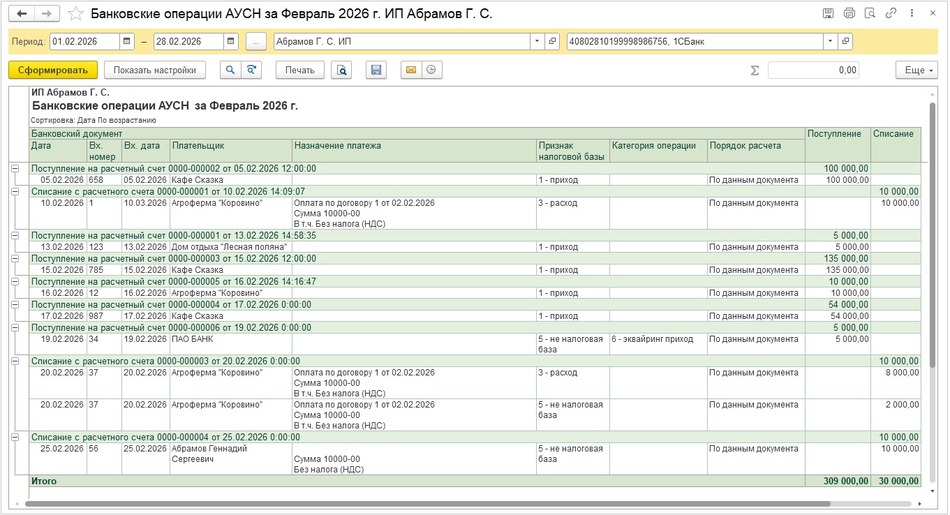Click the back navigation arrow
The image size is (950, 515).
(x=23, y=14)
